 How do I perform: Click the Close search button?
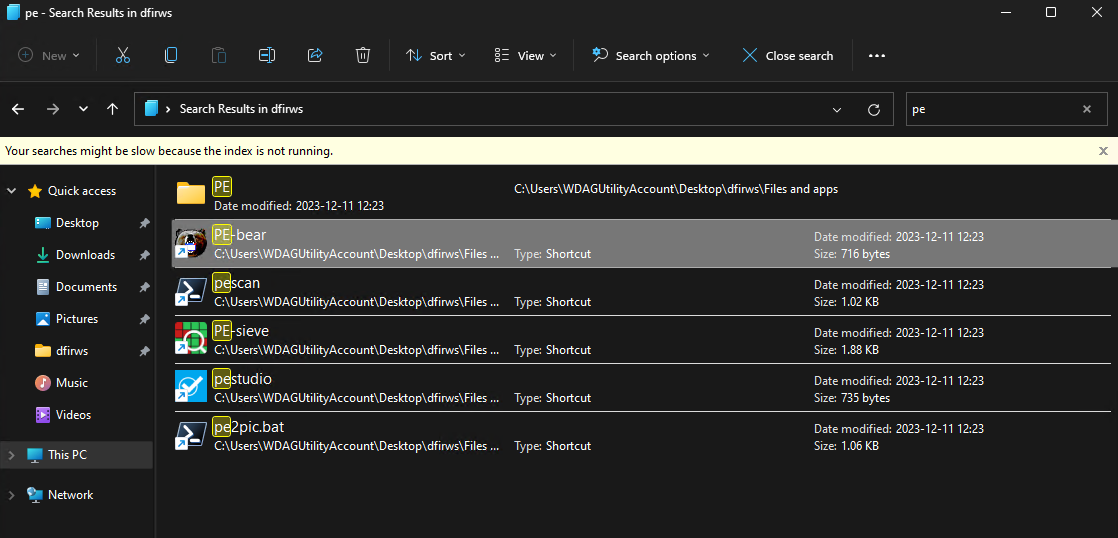(787, 56)
